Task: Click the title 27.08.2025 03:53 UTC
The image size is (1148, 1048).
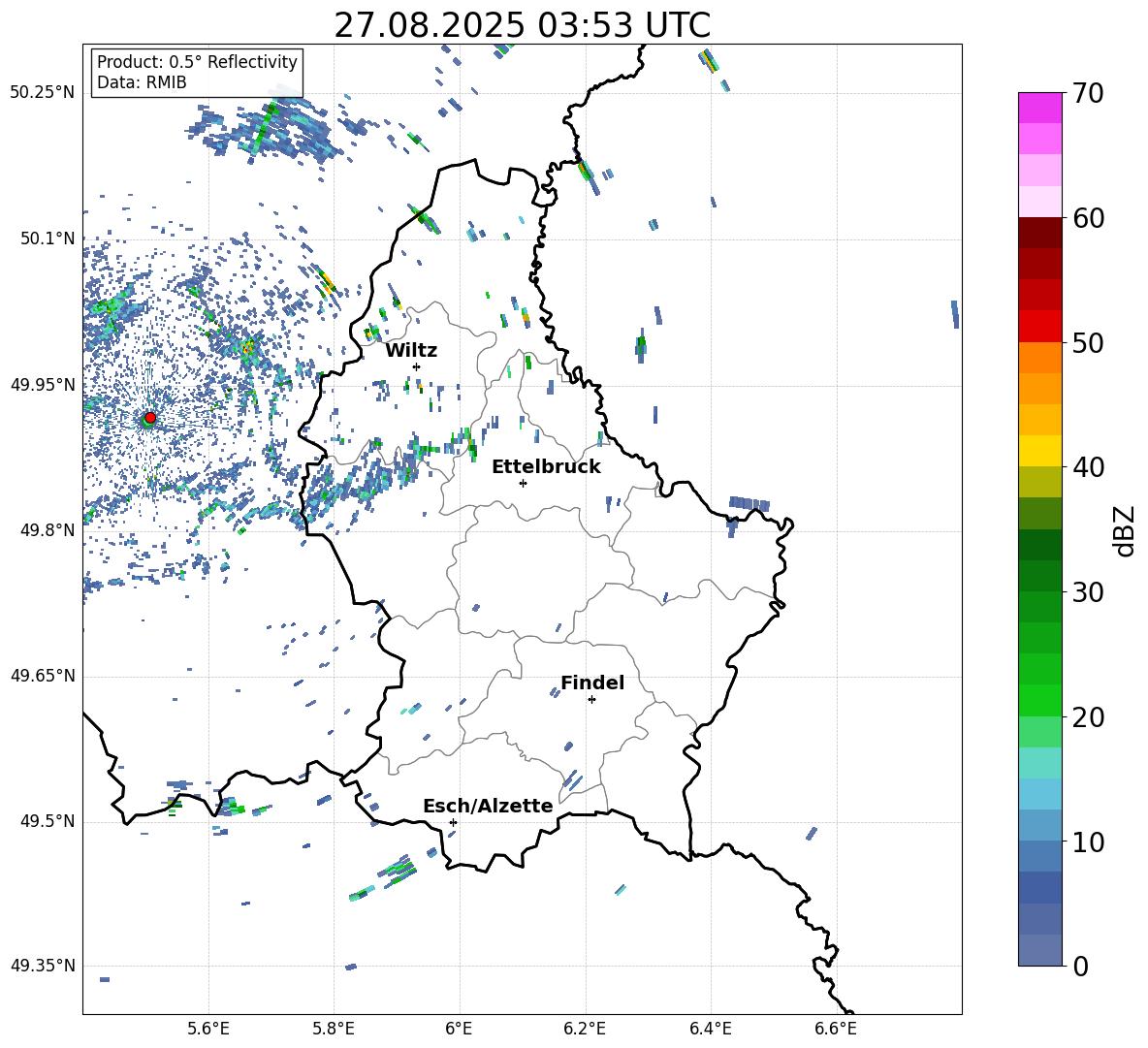Action: tap(523, 25)
